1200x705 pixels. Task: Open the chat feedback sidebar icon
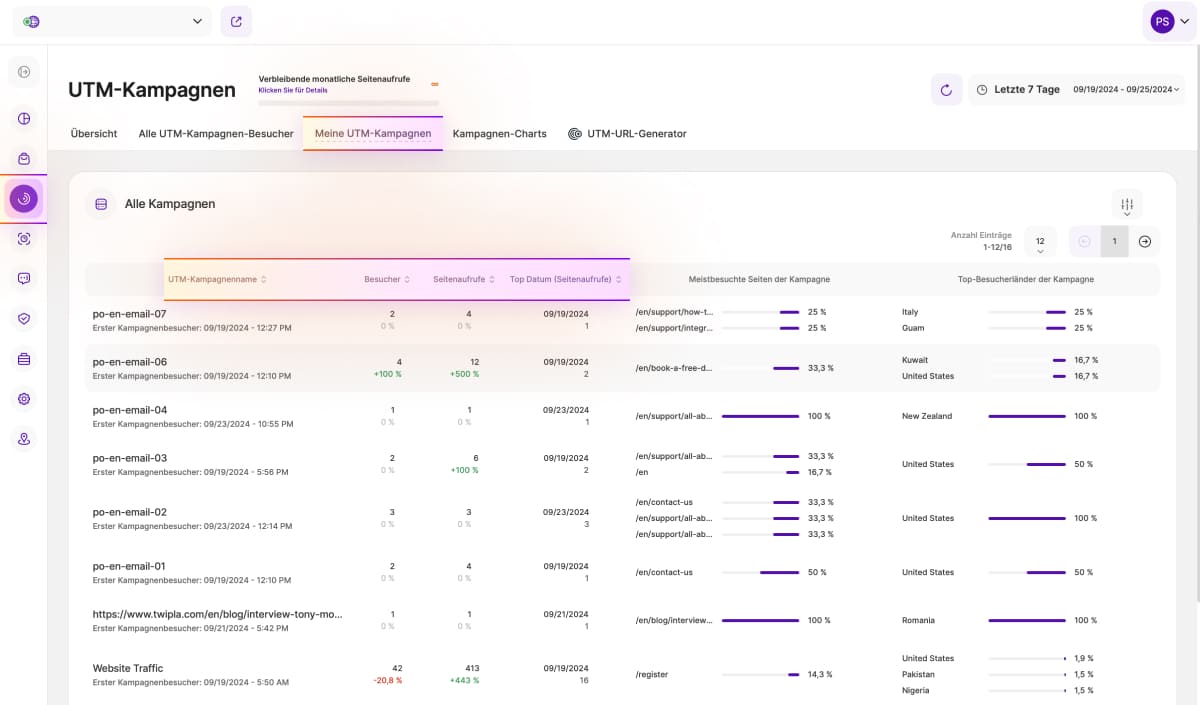click(x=24, y=279)
